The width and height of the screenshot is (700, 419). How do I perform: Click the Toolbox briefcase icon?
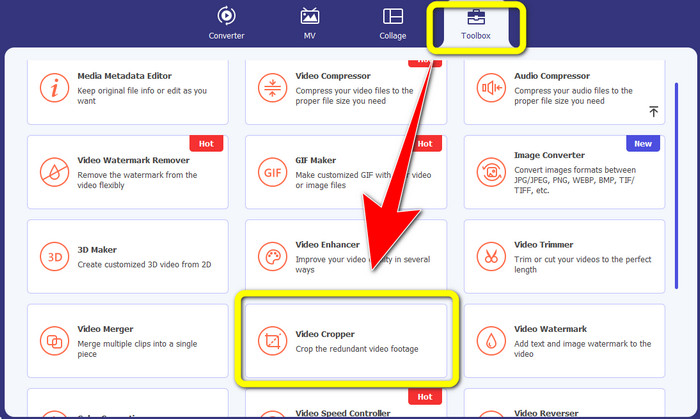(x=476, y=17)
